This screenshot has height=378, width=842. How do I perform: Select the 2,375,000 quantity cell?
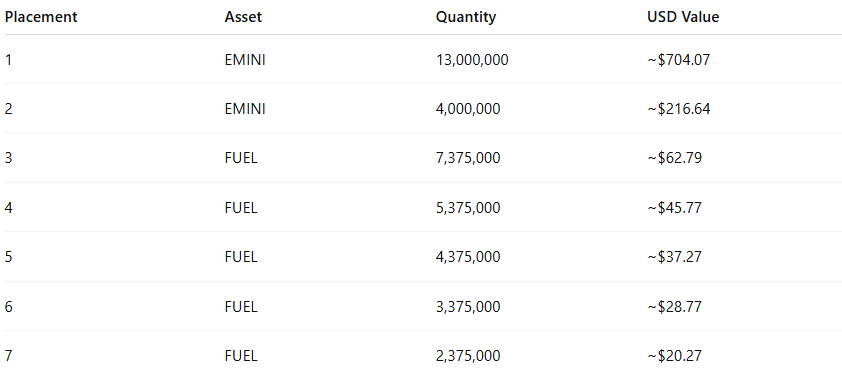click(x=468, y=356)
